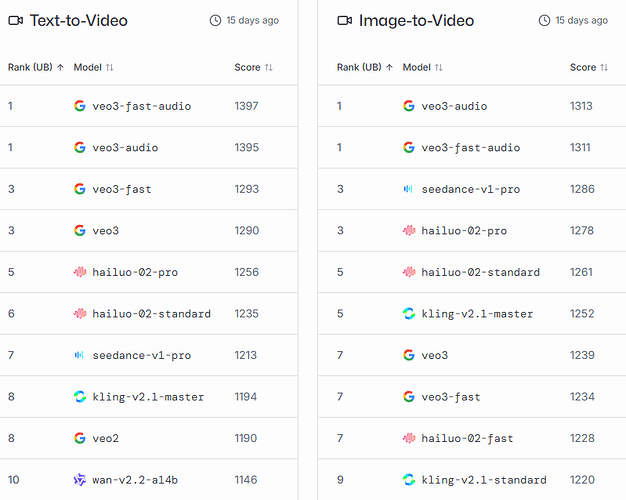Open the Image-to-Video leaderboard title
The height and width of the screenshot is (500, 626).
click(416, 20)
